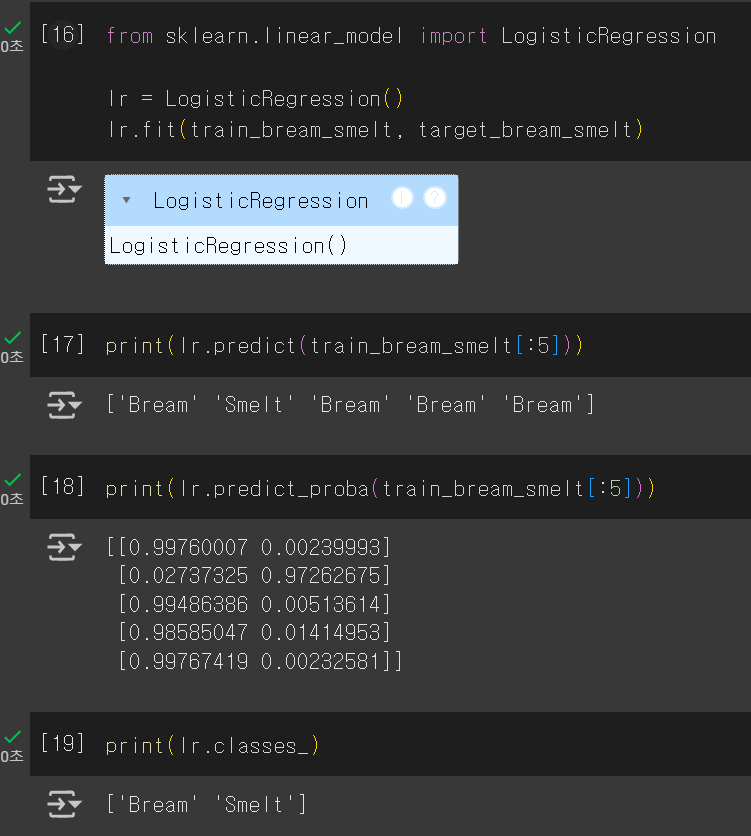Viewport: 751px width, 836px height.
Task: Run cell [16] via its execution counter
Action: [x=62, y=35]
